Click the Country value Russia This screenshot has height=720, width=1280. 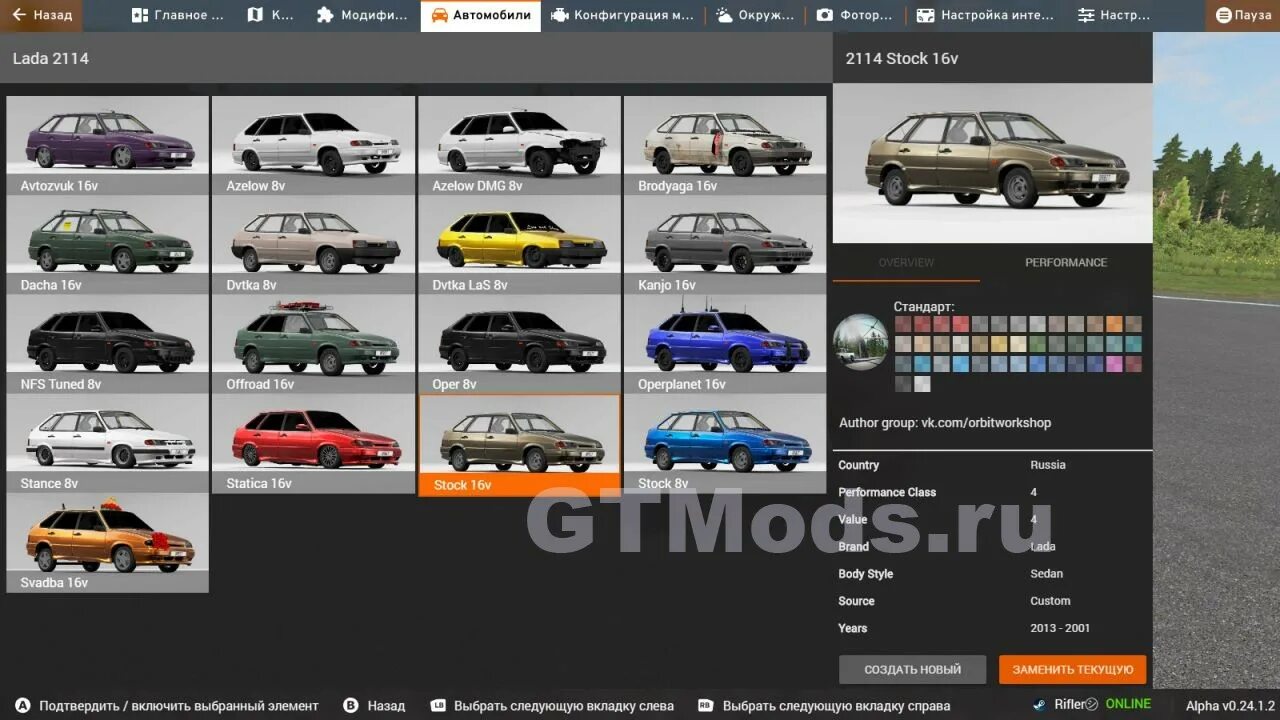pyautogui.click(x=1047, y=465)
